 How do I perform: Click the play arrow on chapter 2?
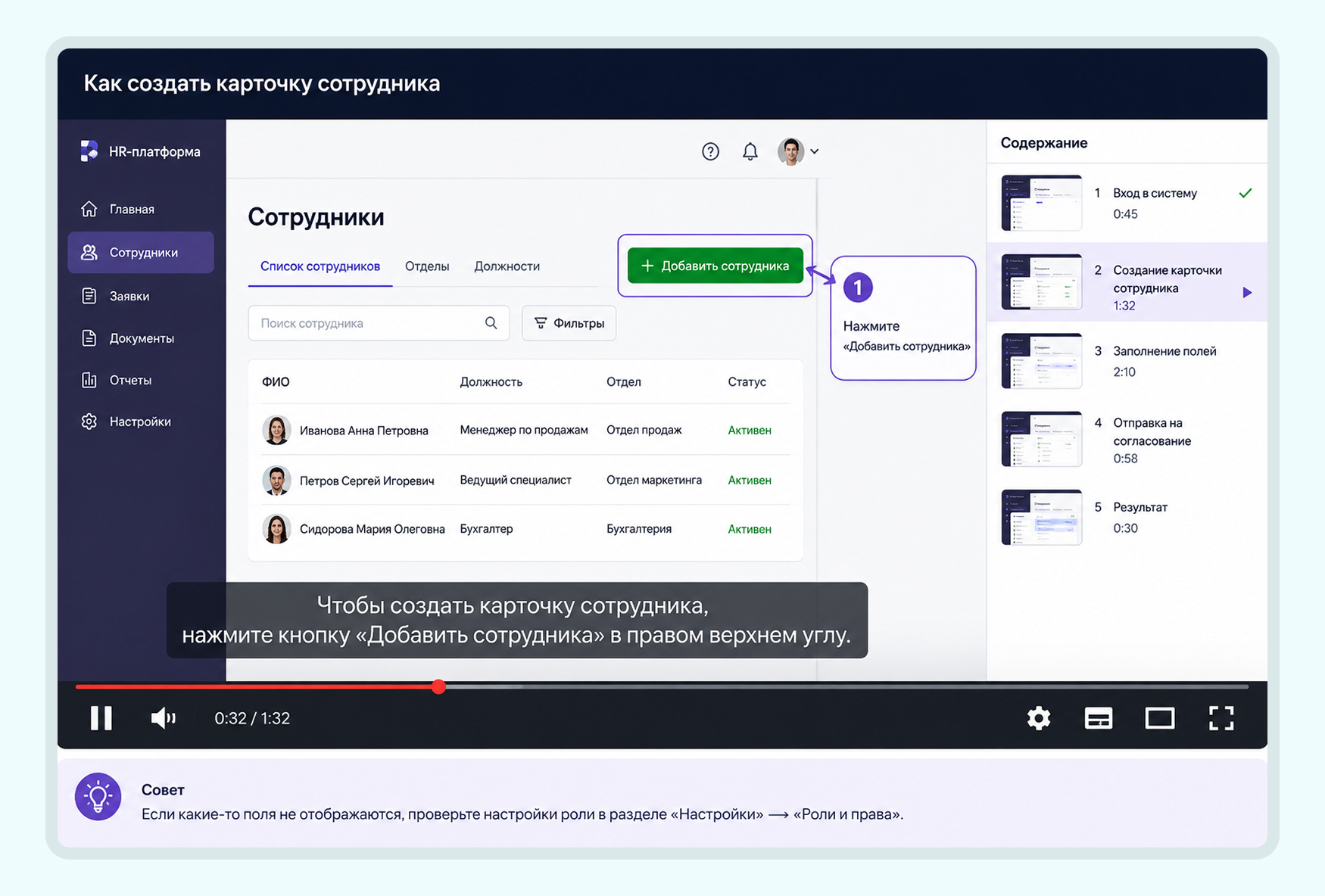pyautogui.click(x=1246, y=292)
